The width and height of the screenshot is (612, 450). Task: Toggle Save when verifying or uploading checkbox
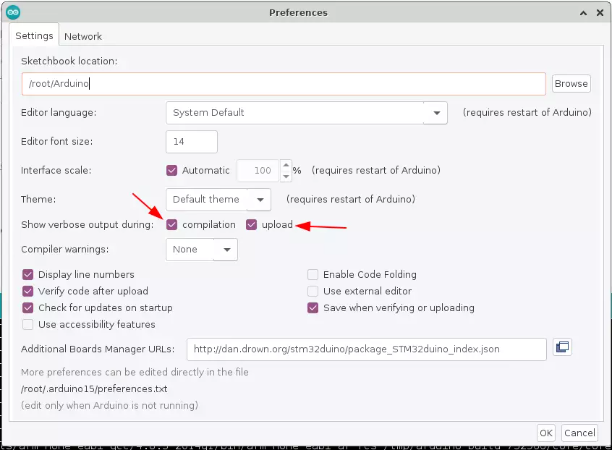point(313,308)
